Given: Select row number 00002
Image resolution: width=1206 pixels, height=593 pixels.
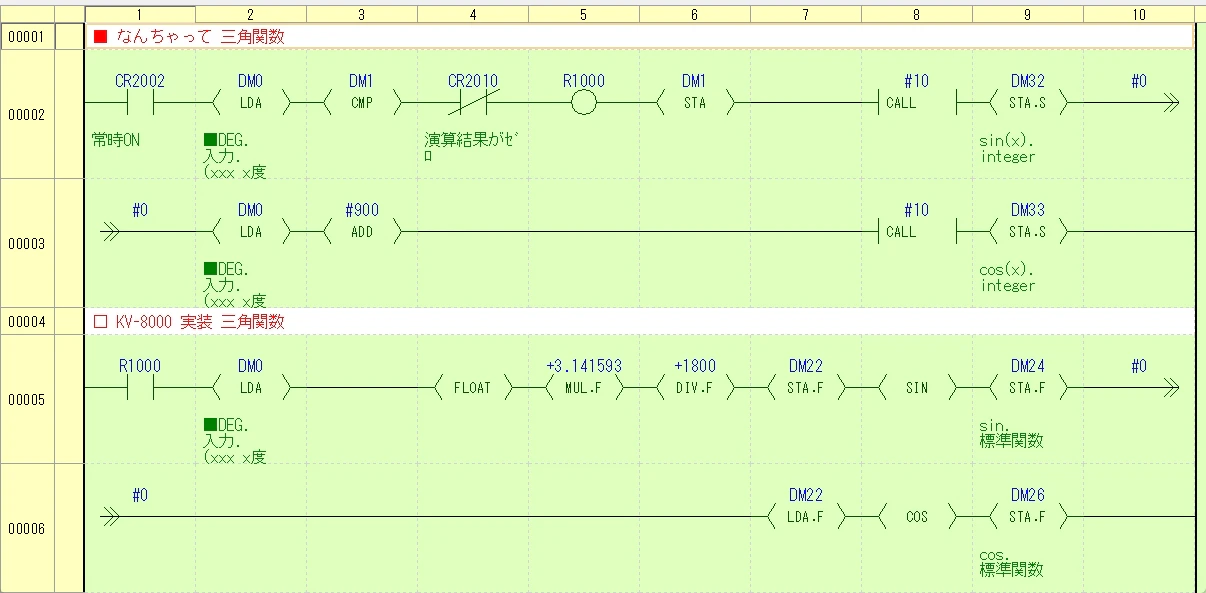Looking at the screenshot, I should pyautogui.click(x=27, y=114).
